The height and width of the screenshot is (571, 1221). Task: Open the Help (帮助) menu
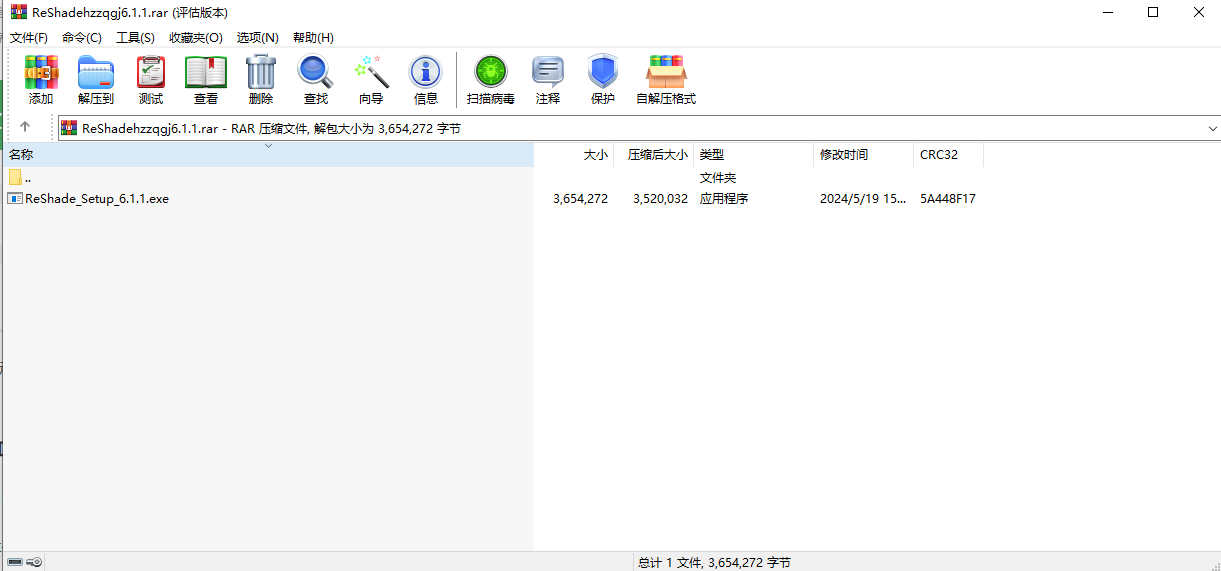coord(313,37)
